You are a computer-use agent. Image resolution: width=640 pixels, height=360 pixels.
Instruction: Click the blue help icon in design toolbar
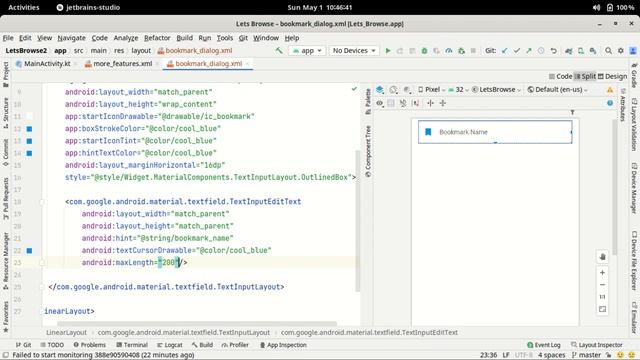click(x=610, y=103)
